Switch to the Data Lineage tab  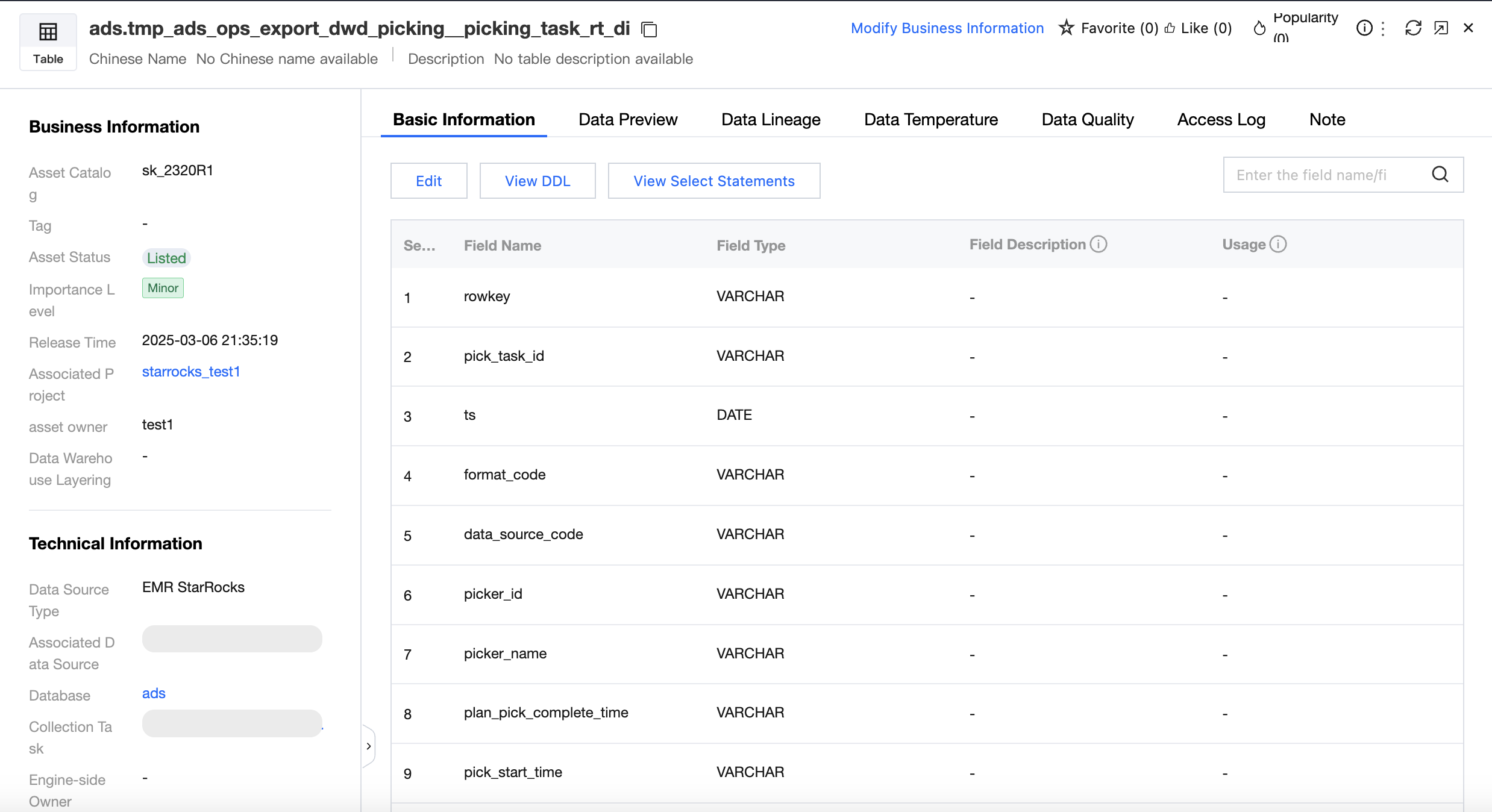point(771,119)
